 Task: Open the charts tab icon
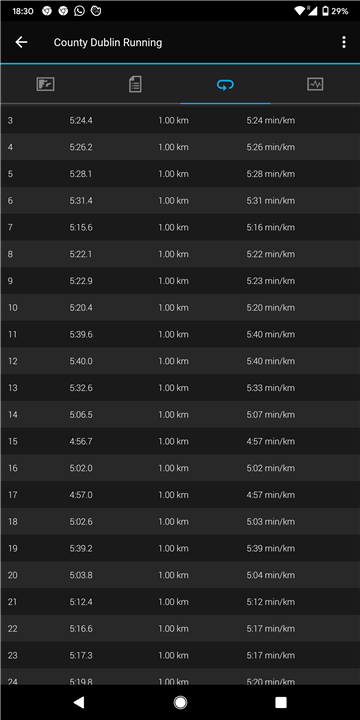[x=315, y=84]
